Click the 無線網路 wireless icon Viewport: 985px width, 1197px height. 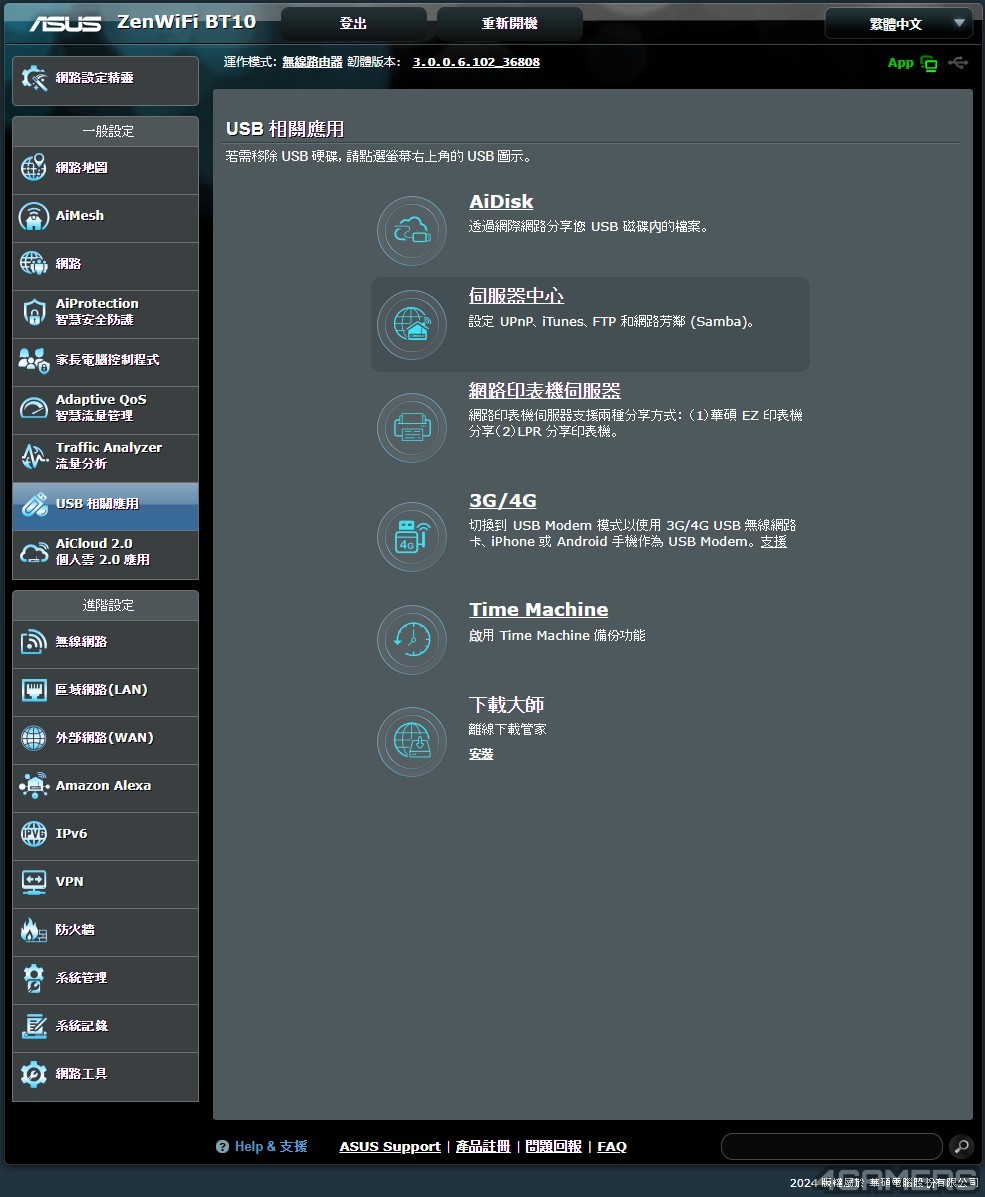click(x=34, y=642)
